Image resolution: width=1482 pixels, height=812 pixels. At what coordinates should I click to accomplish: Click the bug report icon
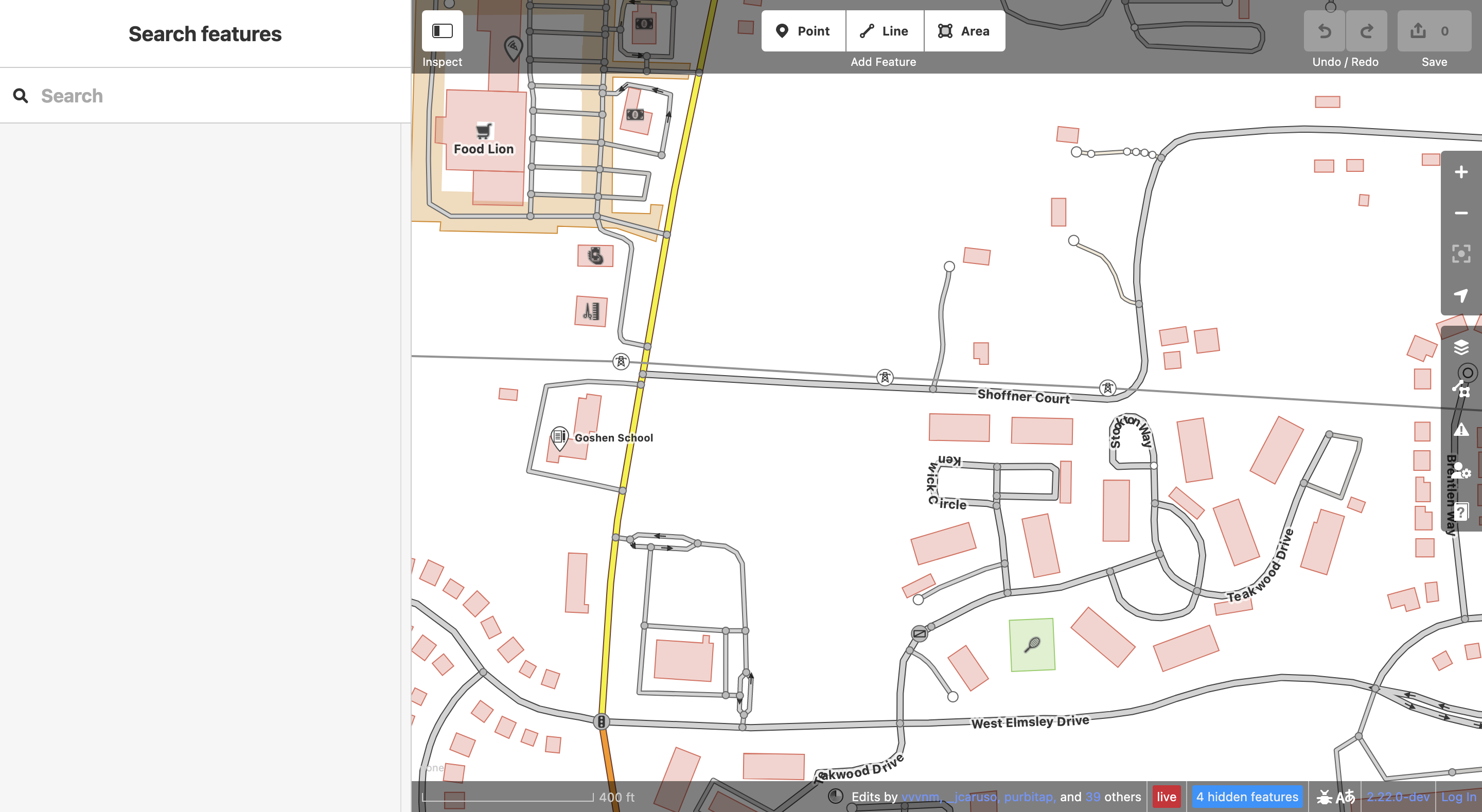point(1324,797)
